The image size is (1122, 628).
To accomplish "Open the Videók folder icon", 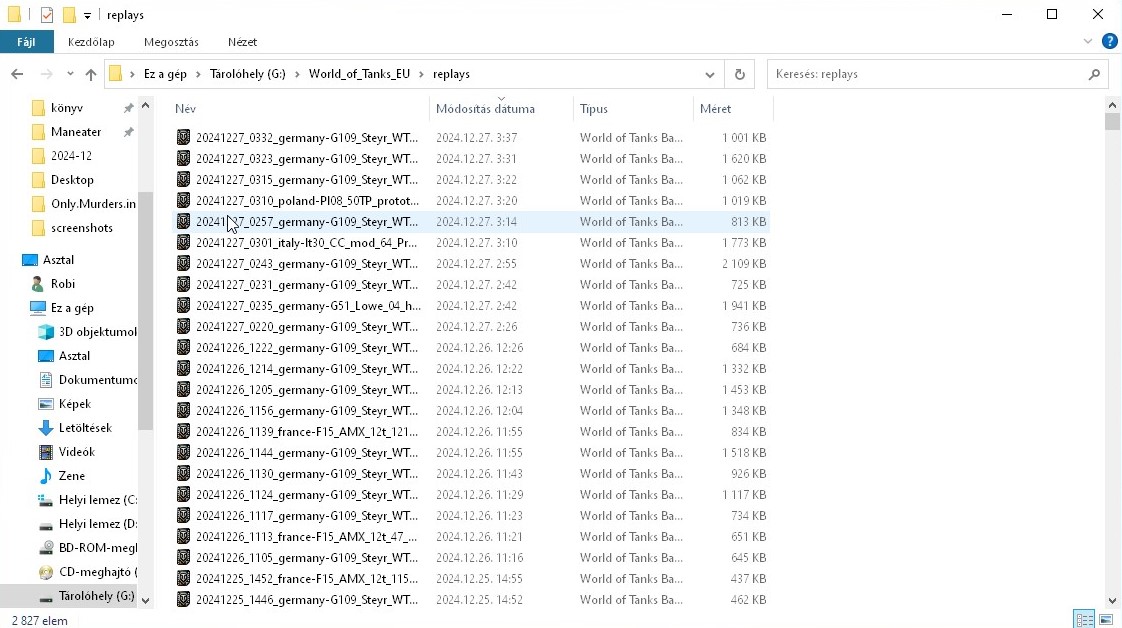I will (x=46, y=452).
